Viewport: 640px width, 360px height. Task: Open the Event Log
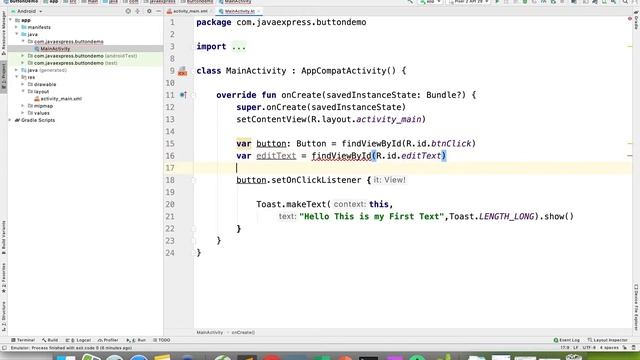pyautogui.click(x=567, y=340)
